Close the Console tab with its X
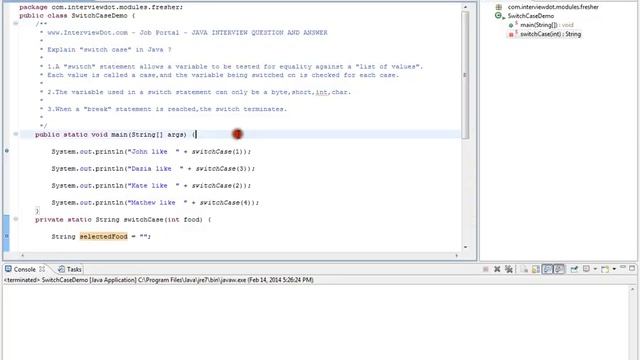 pyautogui.click(x=42, y=269)
